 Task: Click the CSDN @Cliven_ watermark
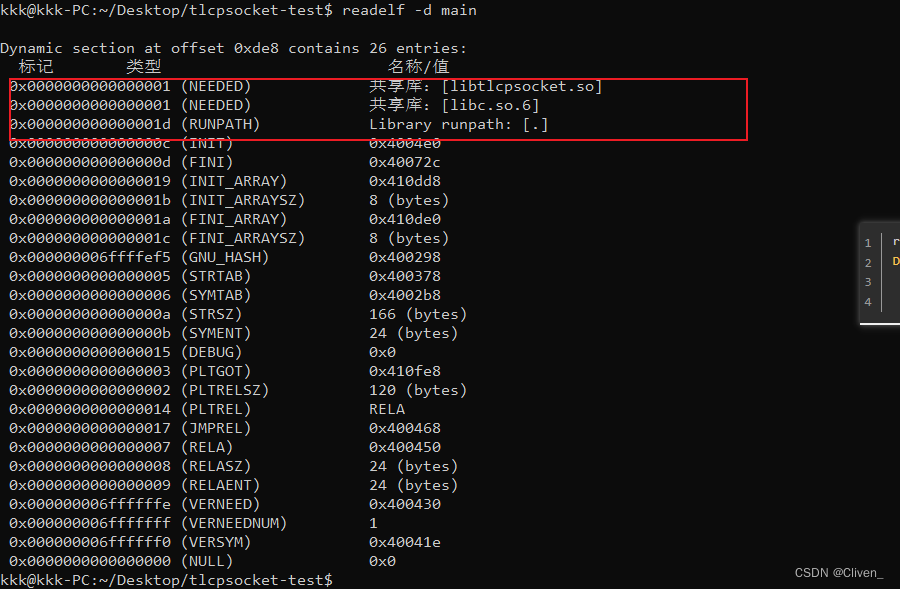tap(839, 572)
